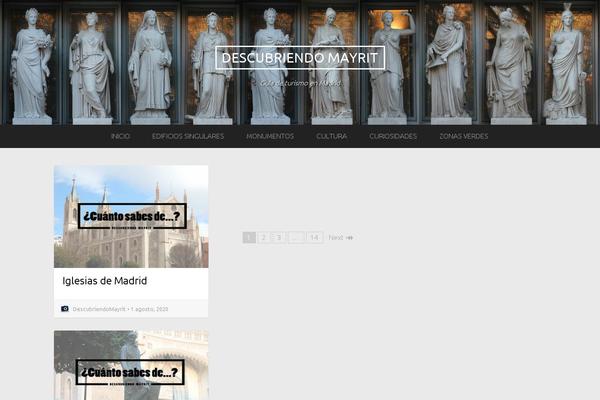Open the Iglesias de Madrid post title
600x400 pixels.
(x=104, y=281)
